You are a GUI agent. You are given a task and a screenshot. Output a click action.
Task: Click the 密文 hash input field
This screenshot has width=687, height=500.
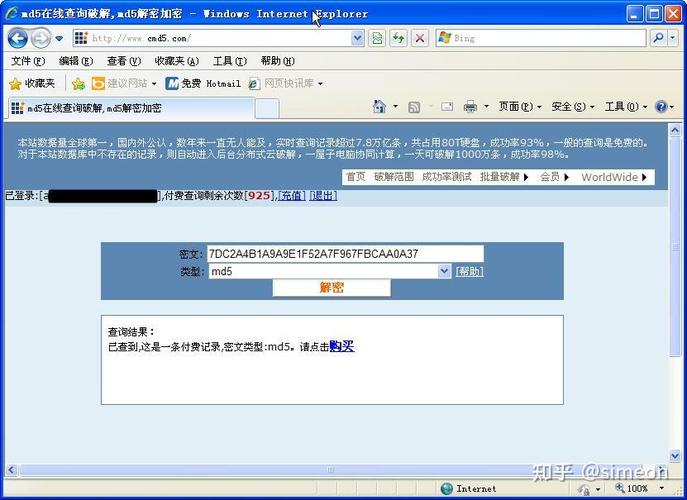[345, 254]
